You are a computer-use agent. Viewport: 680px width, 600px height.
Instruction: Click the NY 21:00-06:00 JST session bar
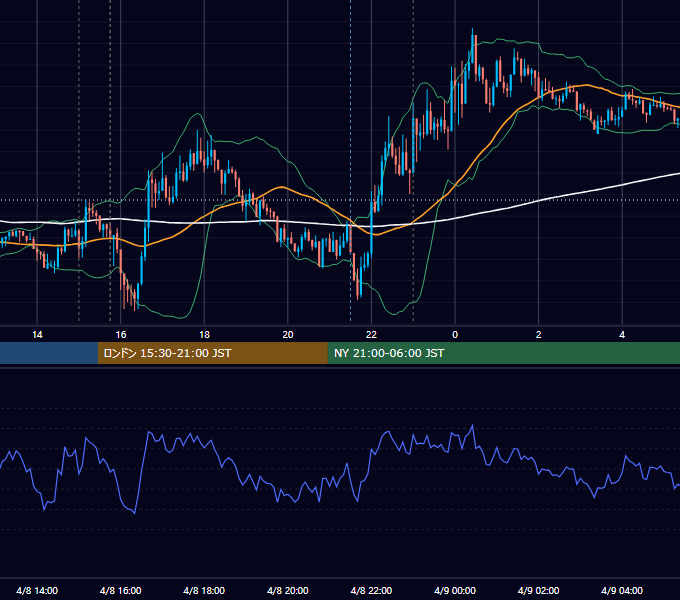pyautogui.click(x=503, y=353)
